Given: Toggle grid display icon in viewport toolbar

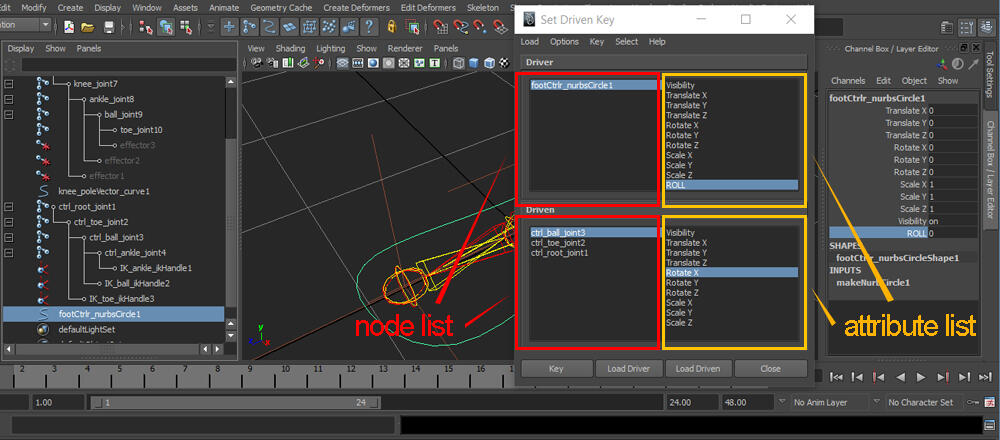Looking at the screenshot, I should tap(342, 63).
